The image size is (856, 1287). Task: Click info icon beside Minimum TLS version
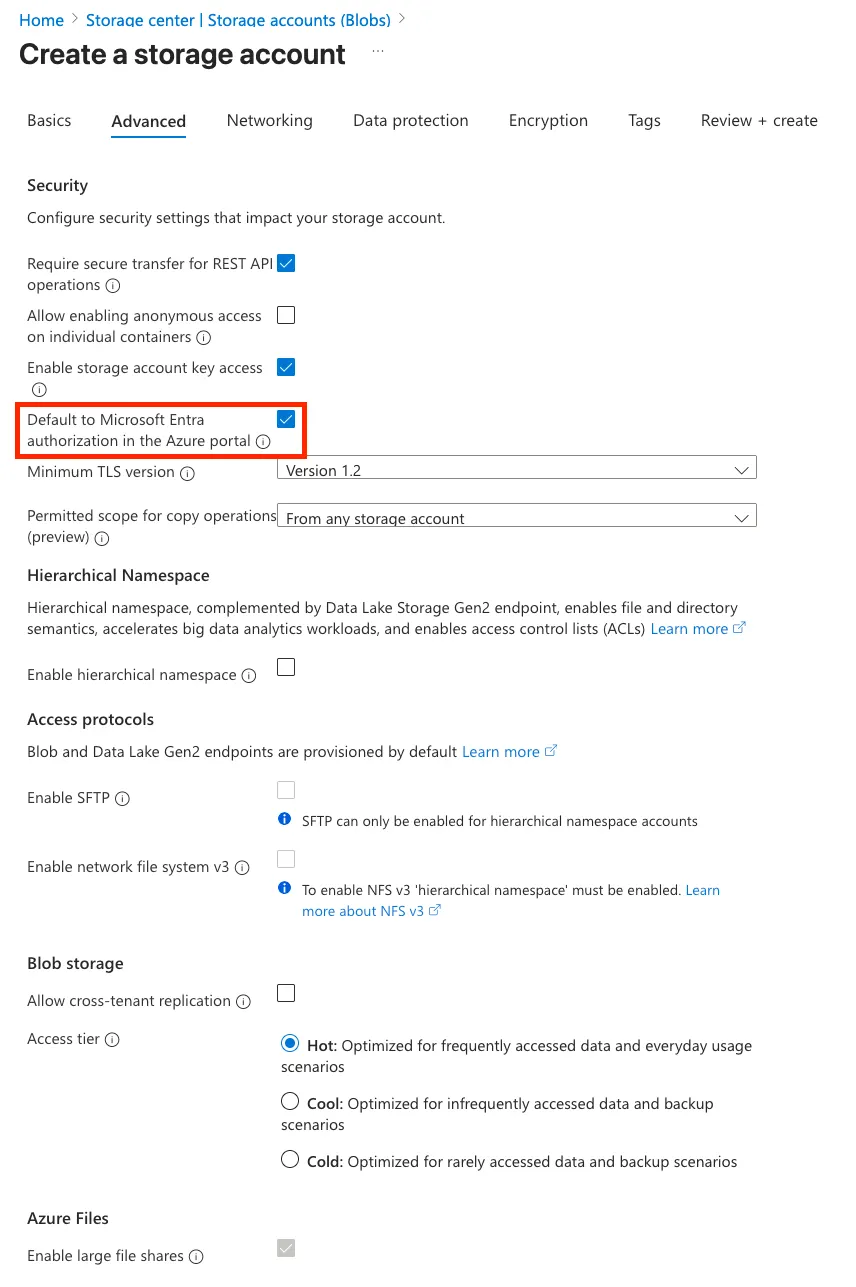[187, 473]
